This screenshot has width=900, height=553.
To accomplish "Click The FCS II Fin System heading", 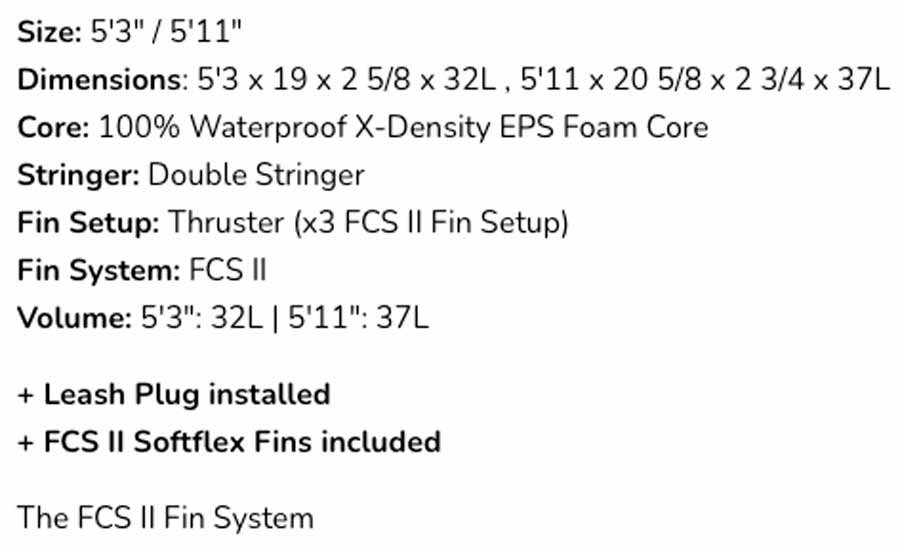I will tap(165, 519).
